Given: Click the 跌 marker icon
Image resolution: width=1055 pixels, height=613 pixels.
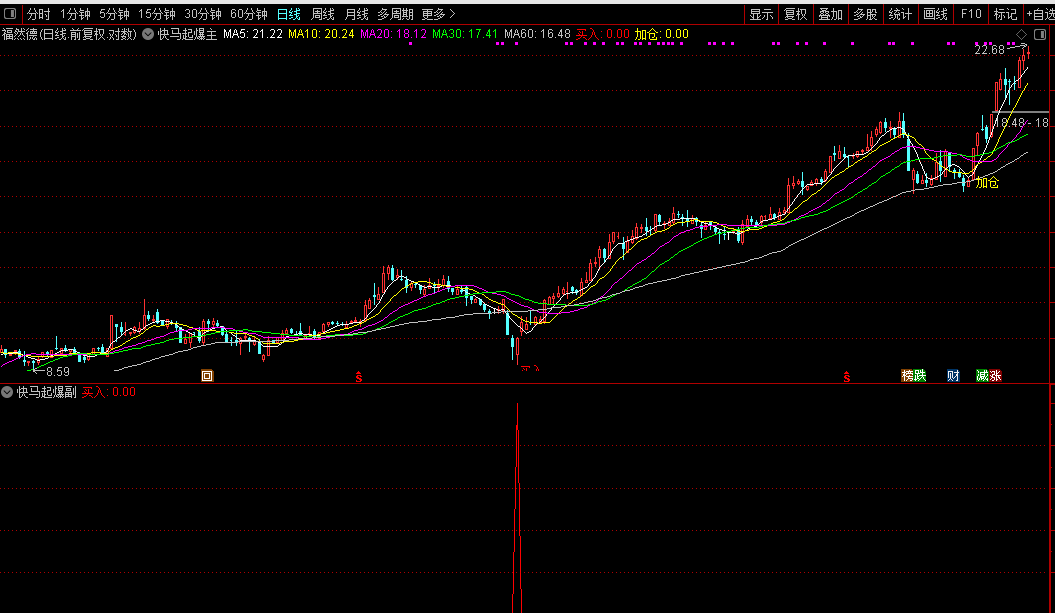Looking at the screenshot, I should click(x=920, y=375).
